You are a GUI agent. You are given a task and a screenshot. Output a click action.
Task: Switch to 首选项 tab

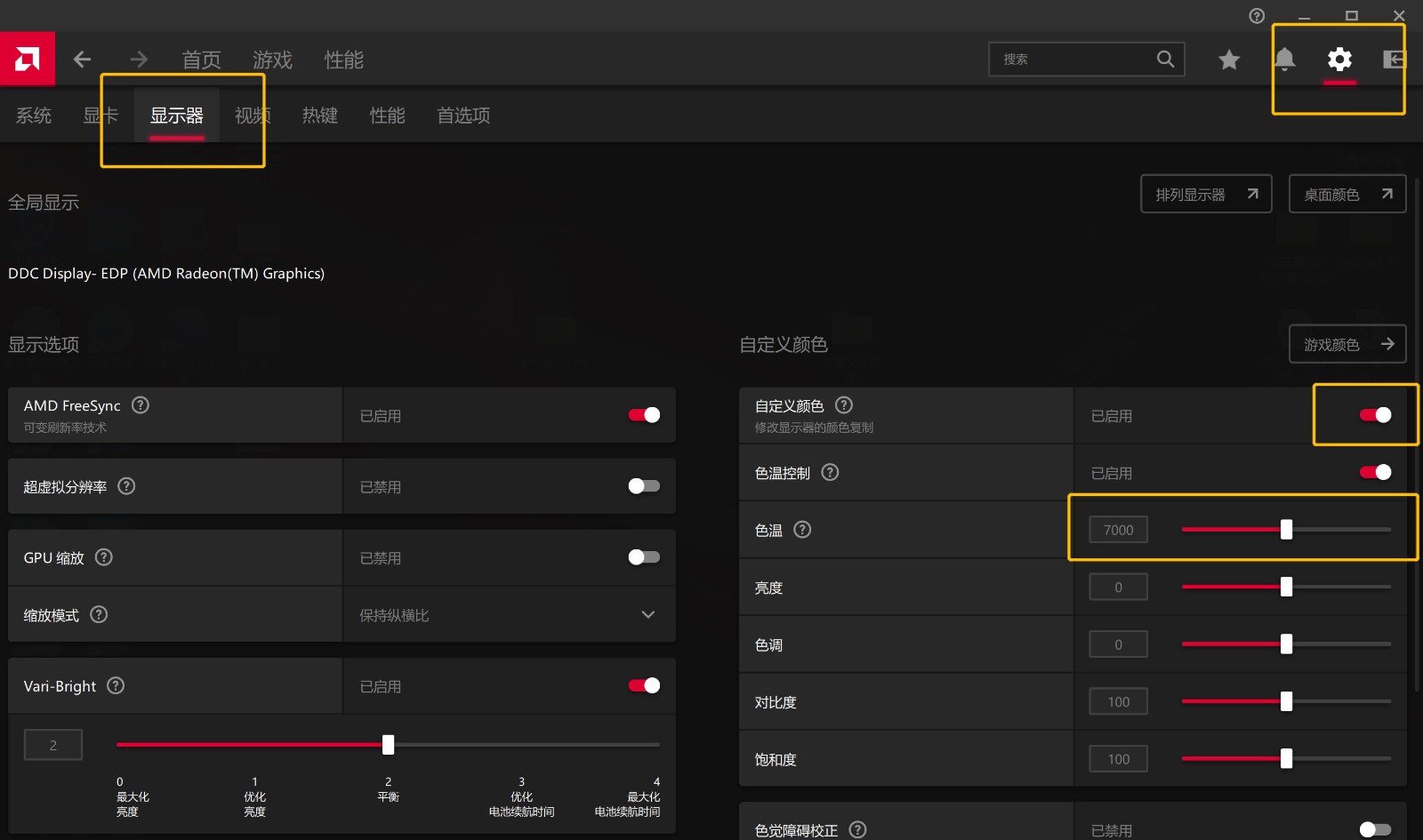tap(463, 116)
